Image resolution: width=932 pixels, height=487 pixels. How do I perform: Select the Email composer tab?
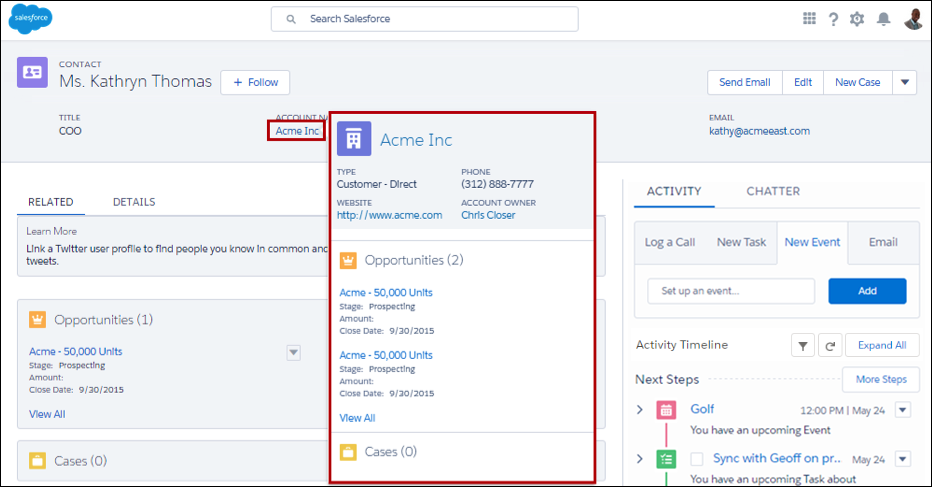(x=883, y=243)
